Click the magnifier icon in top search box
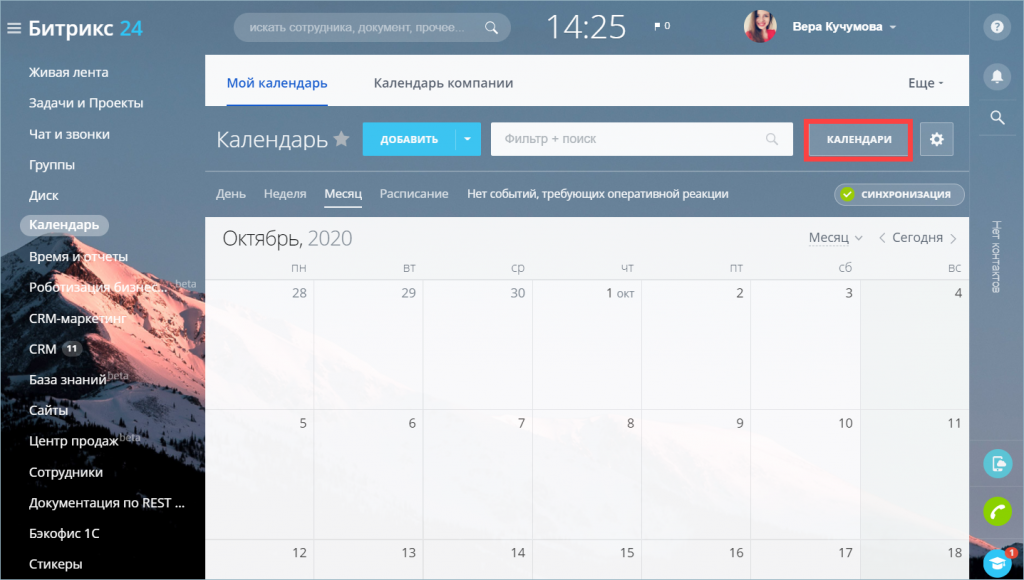 (490, 28)
